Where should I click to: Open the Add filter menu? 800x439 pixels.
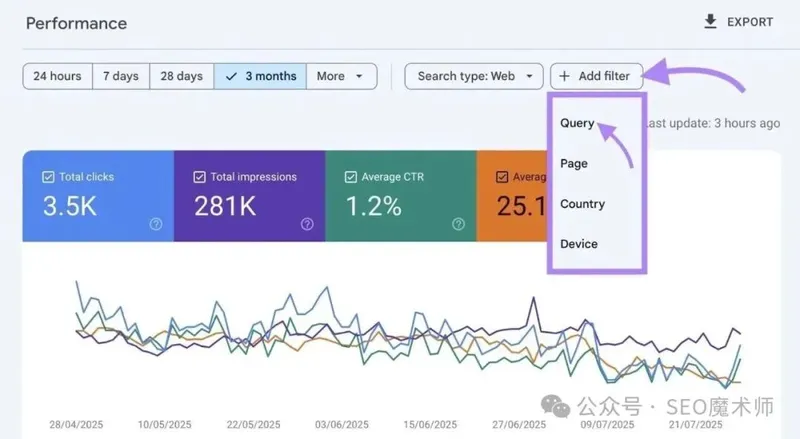(596, 76)
